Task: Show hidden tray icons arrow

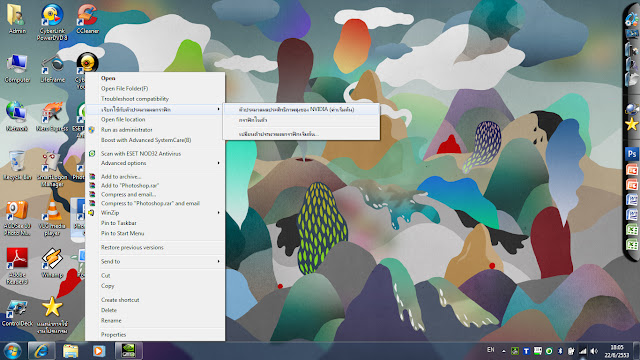Action: click(504, 351)
